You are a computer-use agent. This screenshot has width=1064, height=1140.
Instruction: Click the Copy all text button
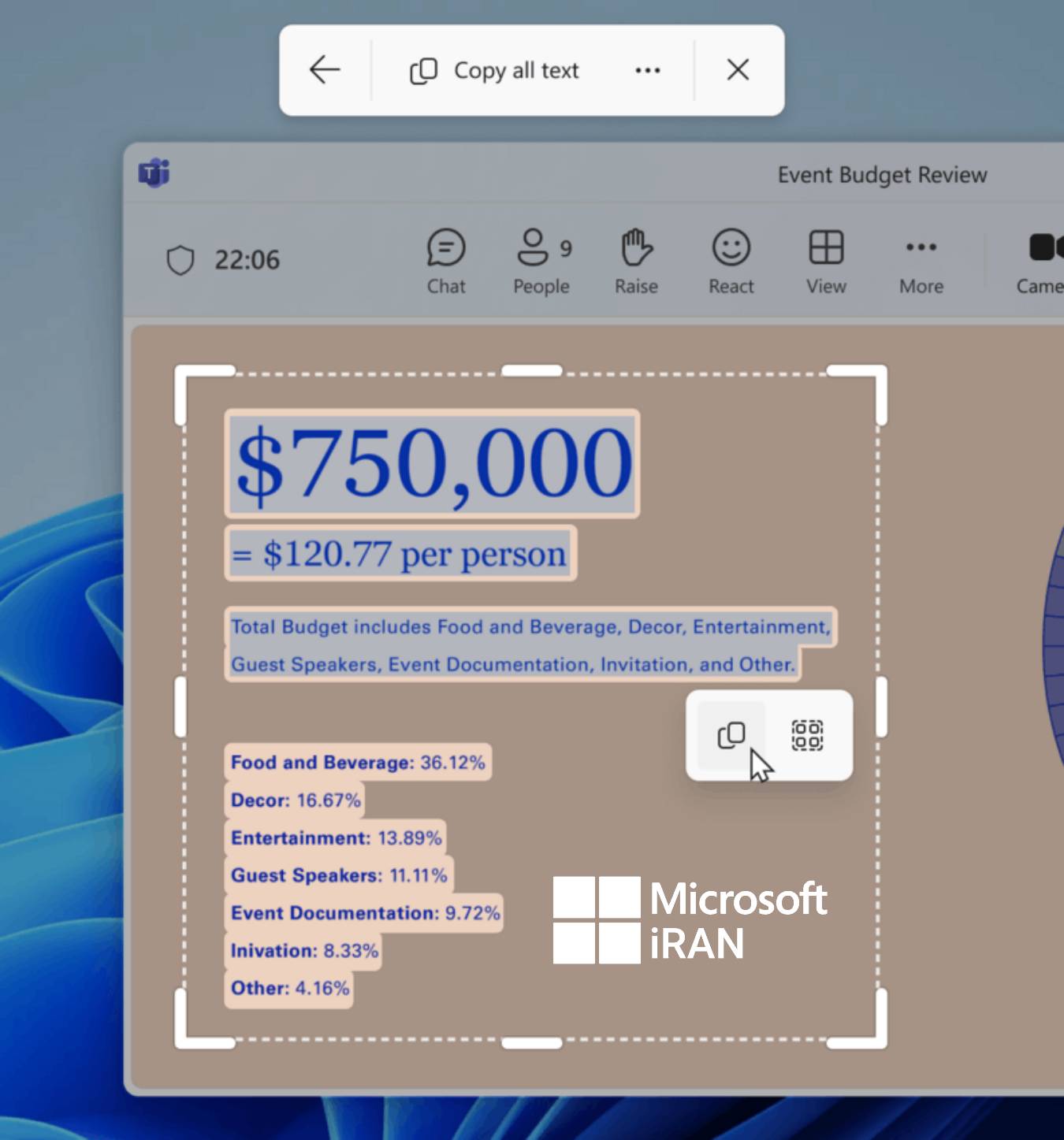(x=494, y=70)
